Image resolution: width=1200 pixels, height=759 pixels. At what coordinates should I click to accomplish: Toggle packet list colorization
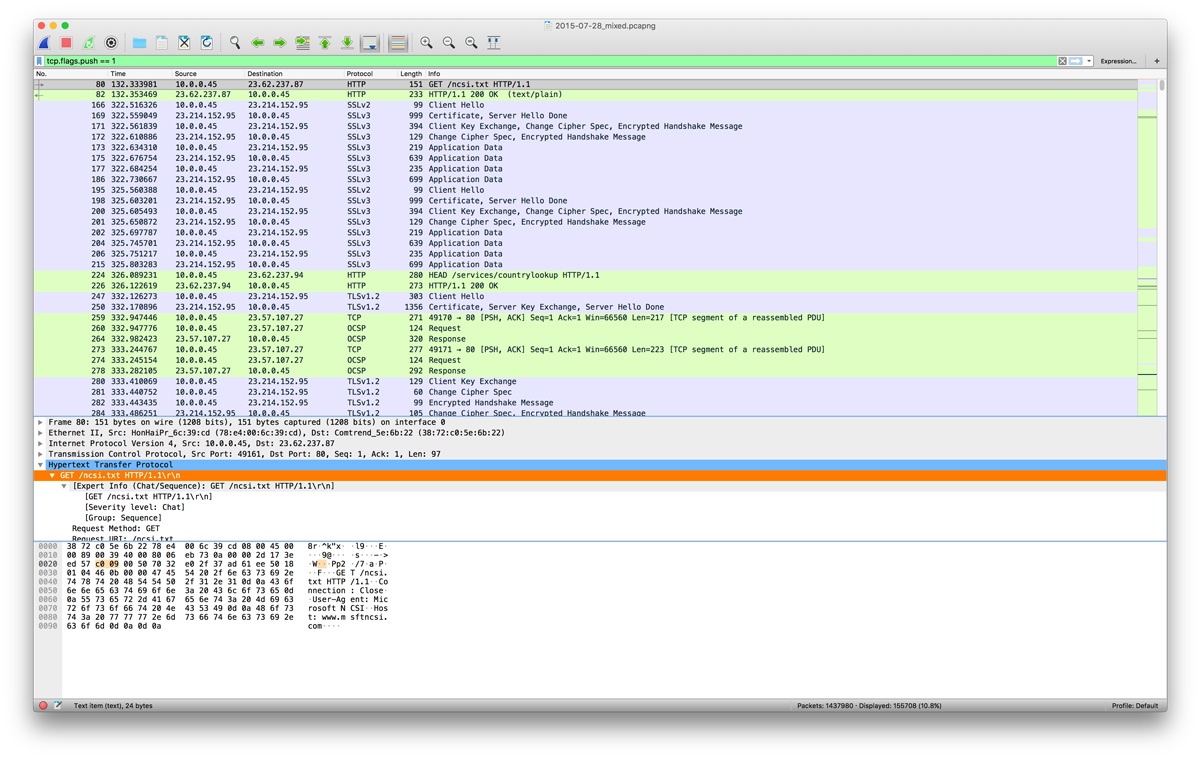point(398,42)
